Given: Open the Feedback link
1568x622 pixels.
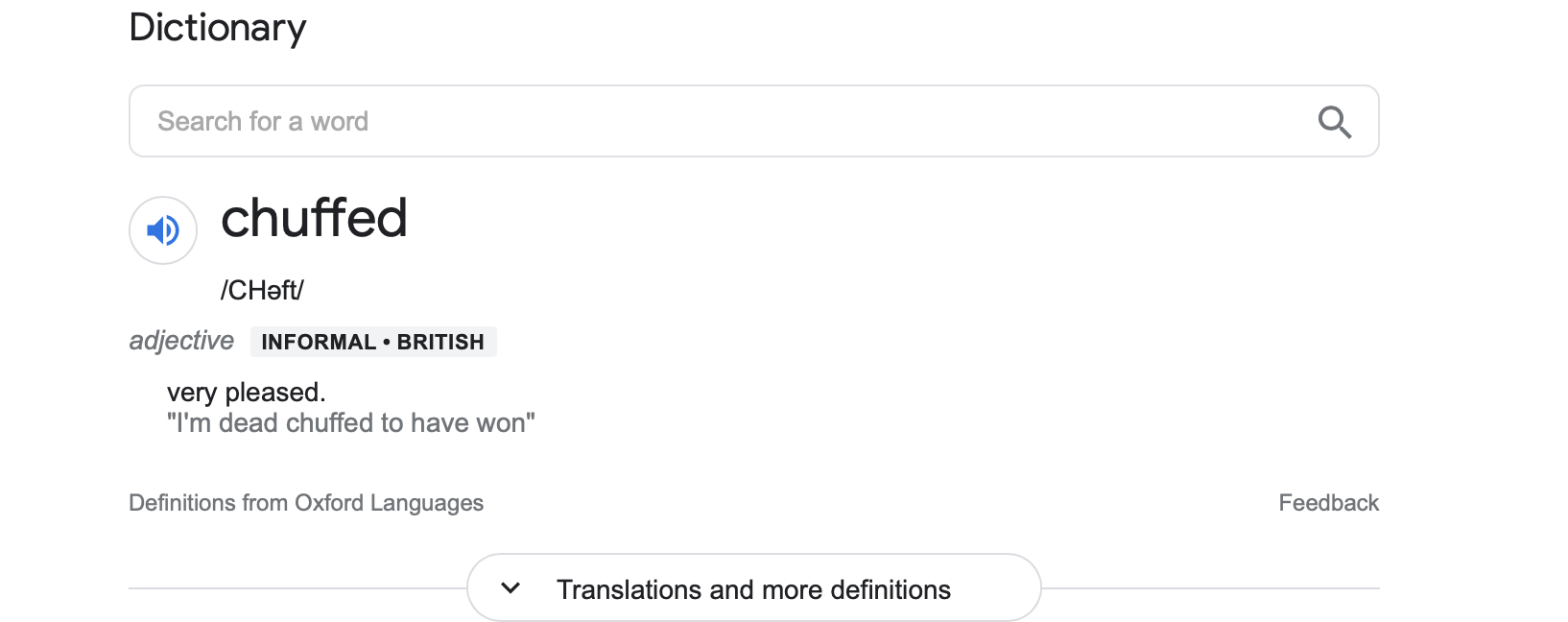Looking at the screenshot, I should [x=1328, y=503].
